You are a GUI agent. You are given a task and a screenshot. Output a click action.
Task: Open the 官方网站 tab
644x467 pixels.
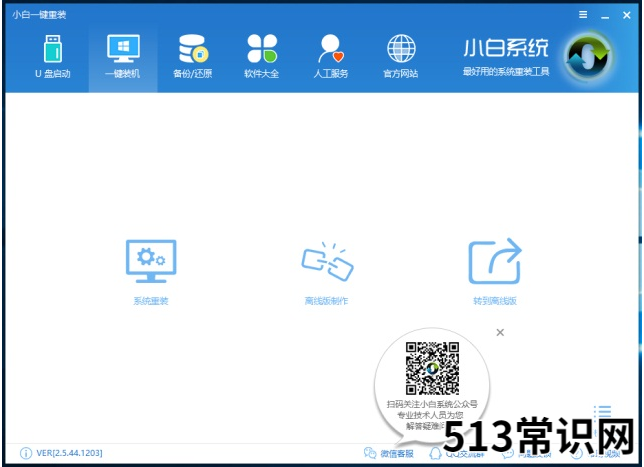point(401,57)
